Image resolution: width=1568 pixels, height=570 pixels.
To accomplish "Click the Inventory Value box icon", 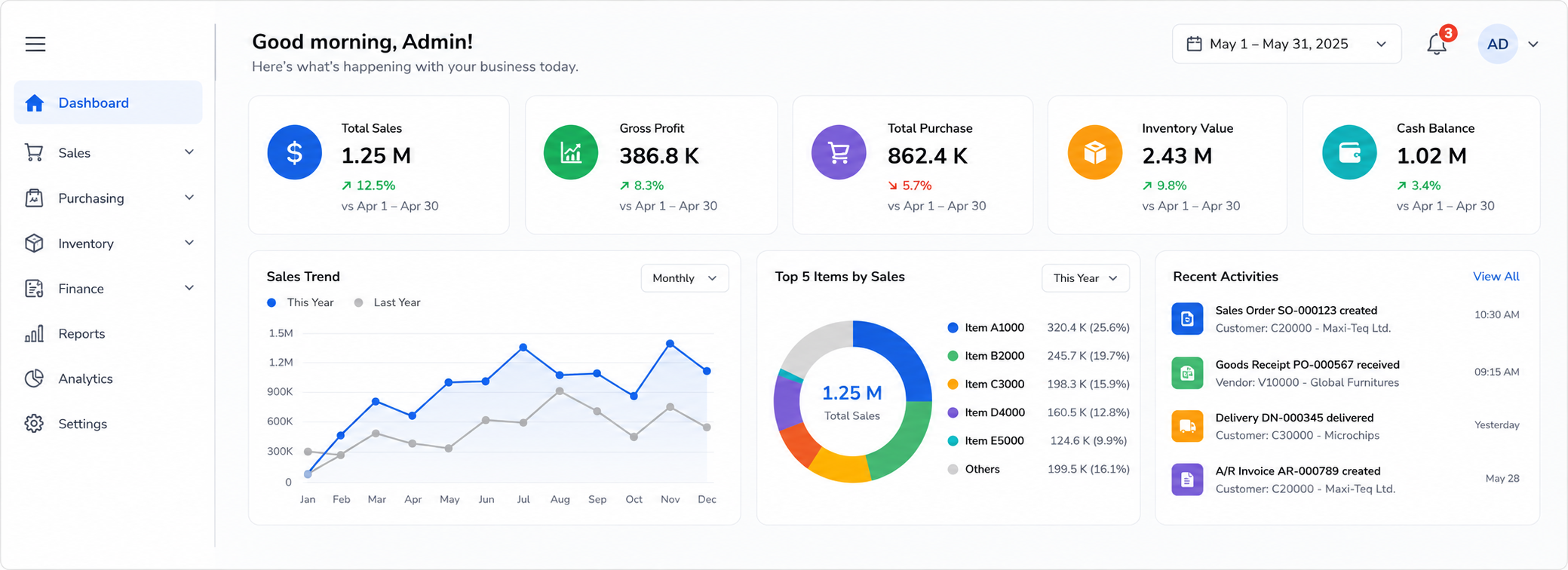I will coord(1095,152).
